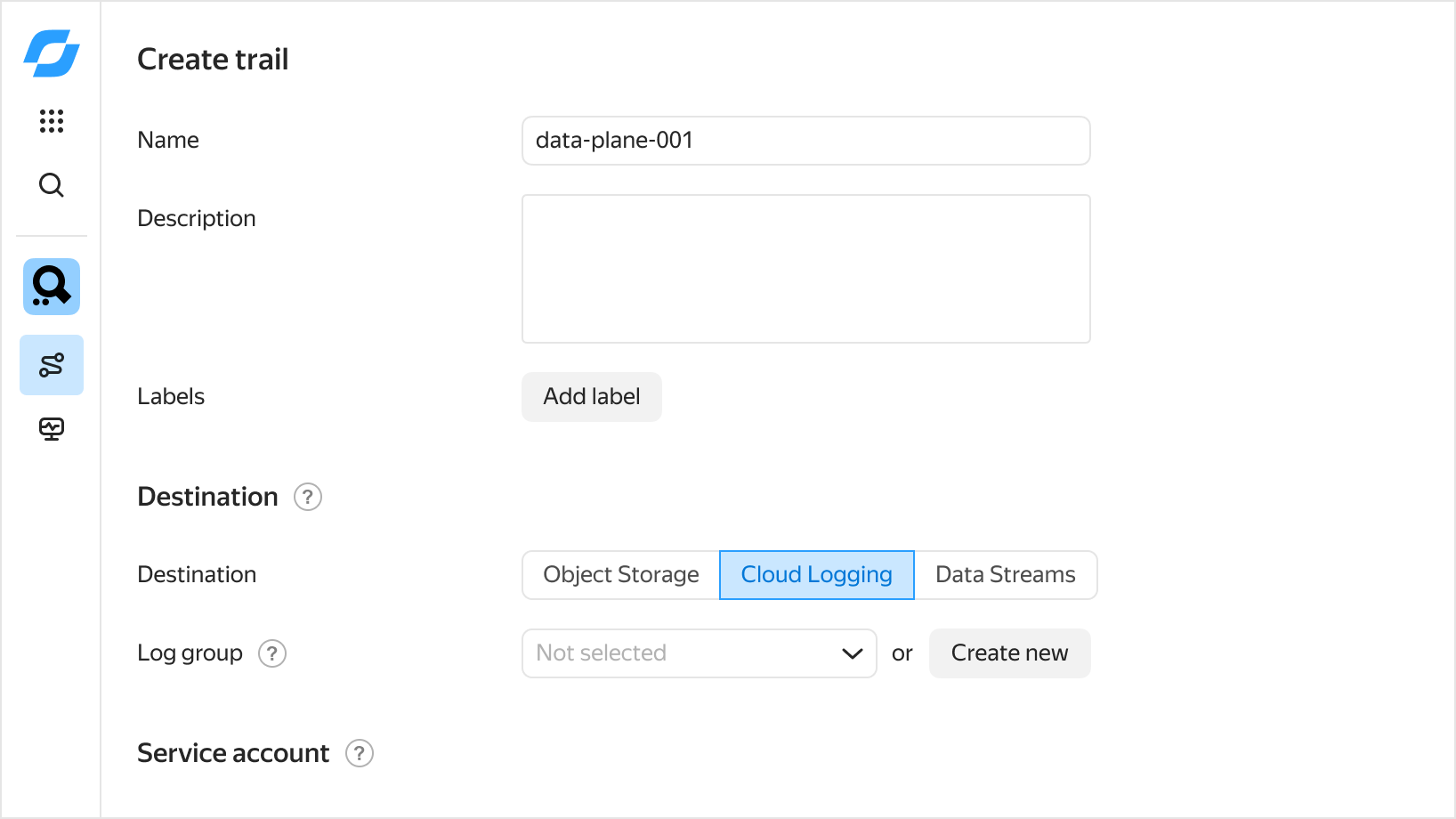The width and height of the screenshot is (1456, 819).
Task: Show the Log group help tooltip
Action: 272,653
